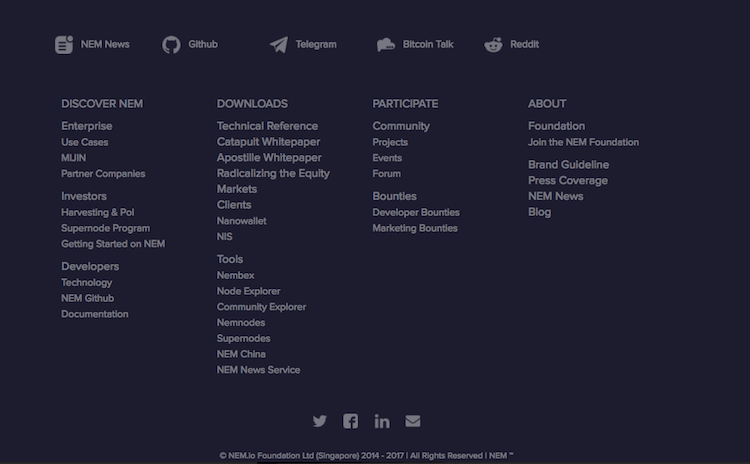Image resolution: width=750 pixels, height=464 pixels.
Task: Go to Foundation under About
Action: [556, 126]
